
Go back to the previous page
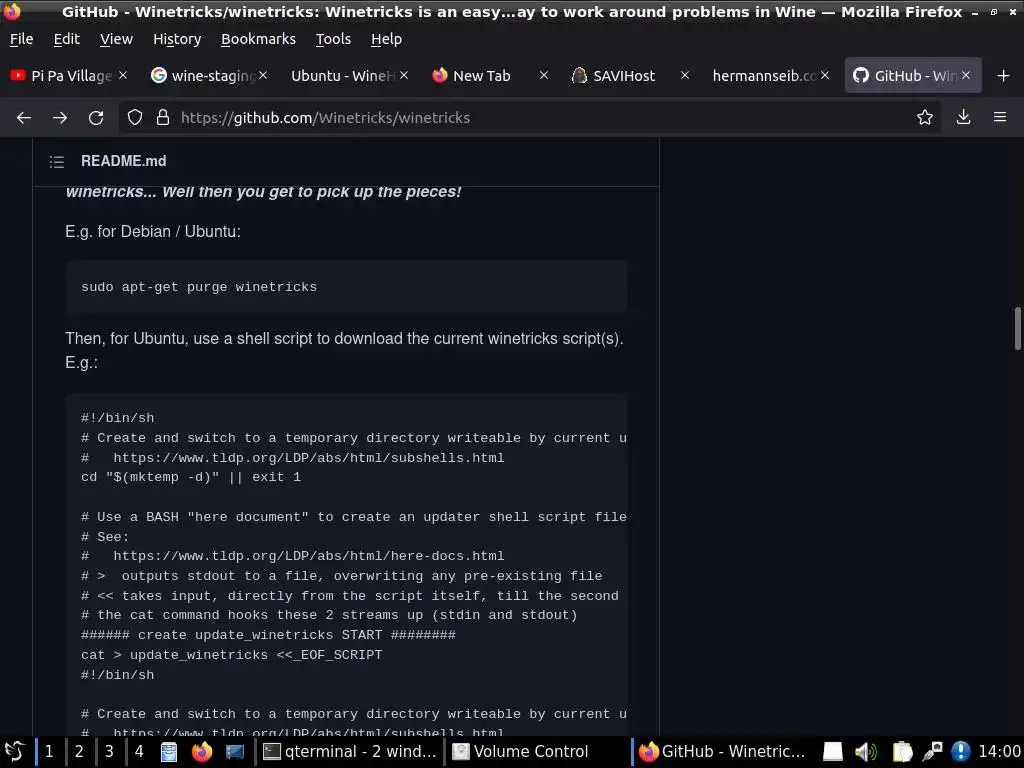[x=24, y=118]
